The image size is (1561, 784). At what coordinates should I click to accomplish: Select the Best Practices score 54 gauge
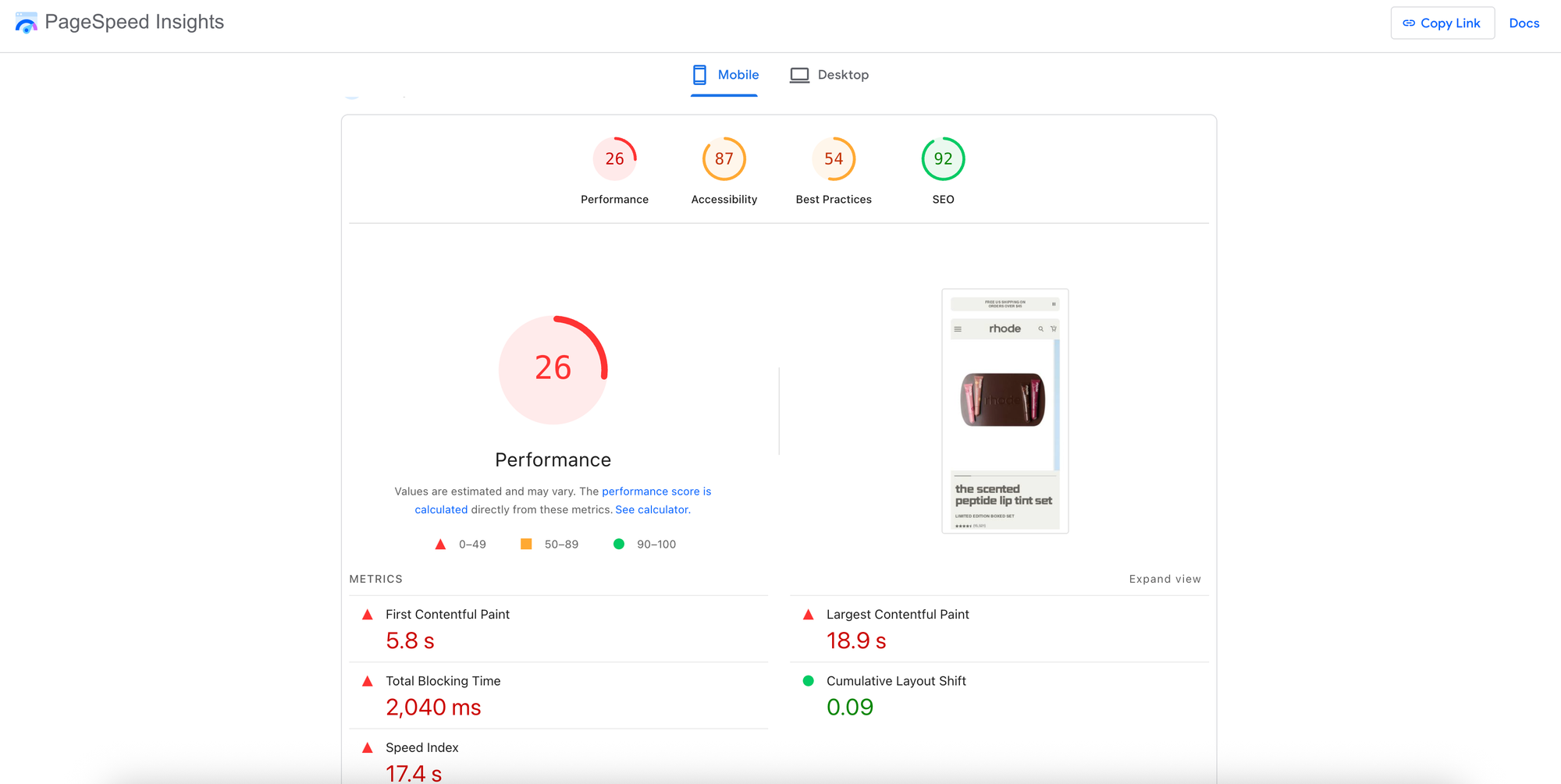coord(833,159)
